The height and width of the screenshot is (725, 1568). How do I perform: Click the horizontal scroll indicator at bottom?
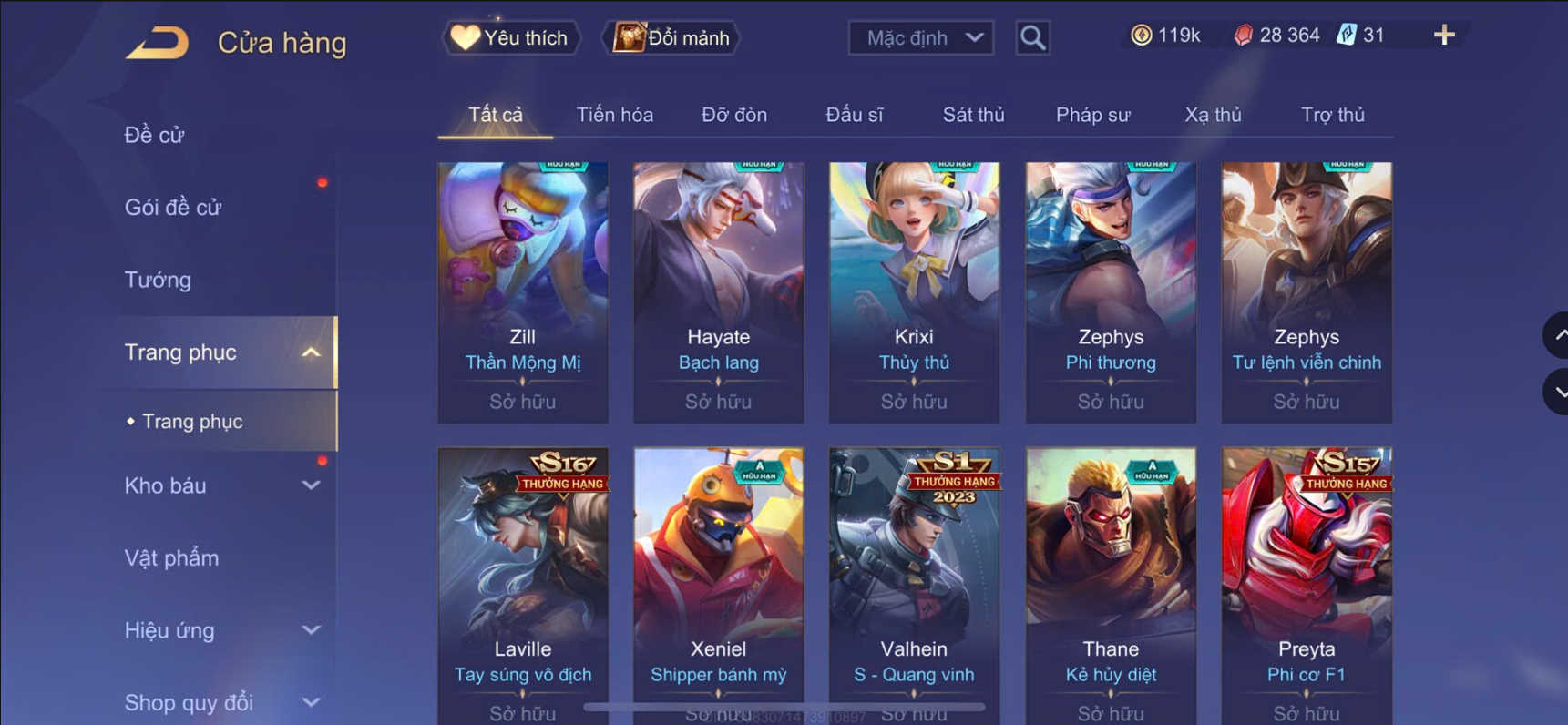click(784, 707)
